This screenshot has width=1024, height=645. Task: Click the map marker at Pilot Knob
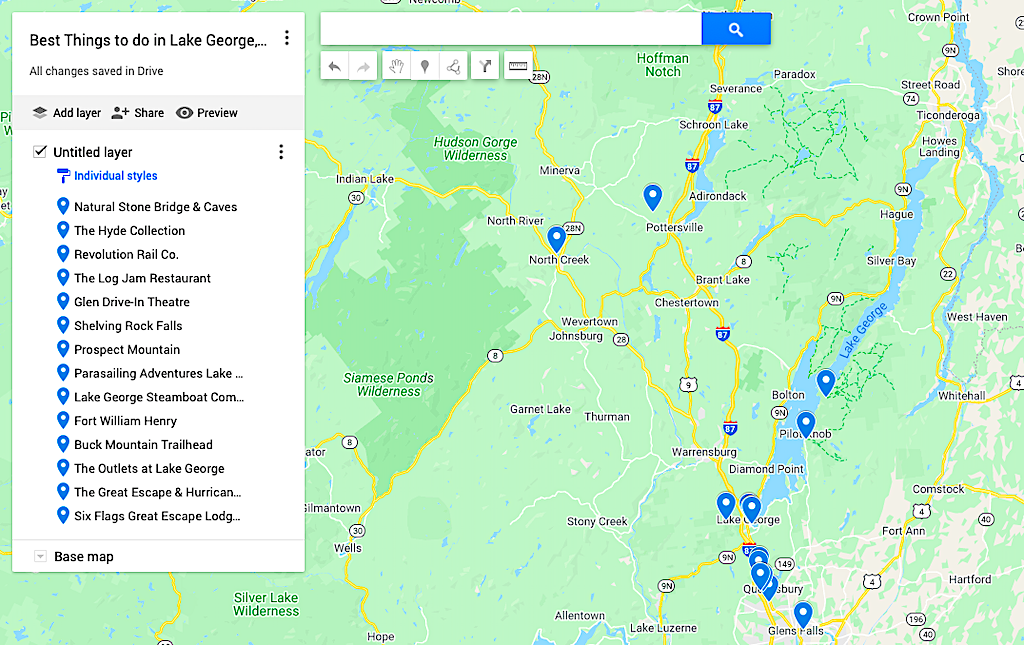click(806, 424)
